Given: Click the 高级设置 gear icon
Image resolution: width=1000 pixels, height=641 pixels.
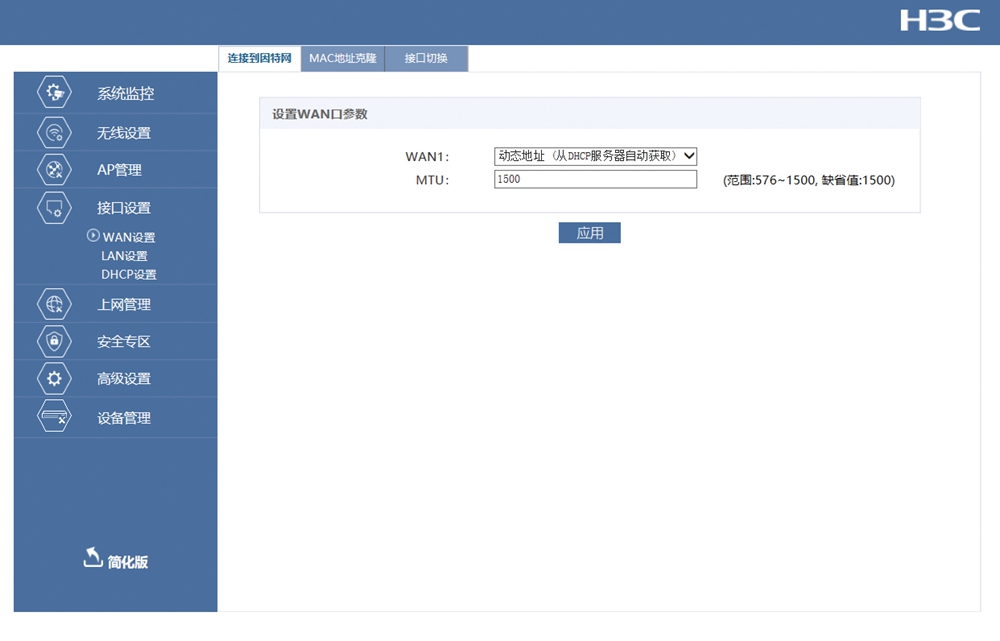Looking at the screenshot, I should (54, 379).
